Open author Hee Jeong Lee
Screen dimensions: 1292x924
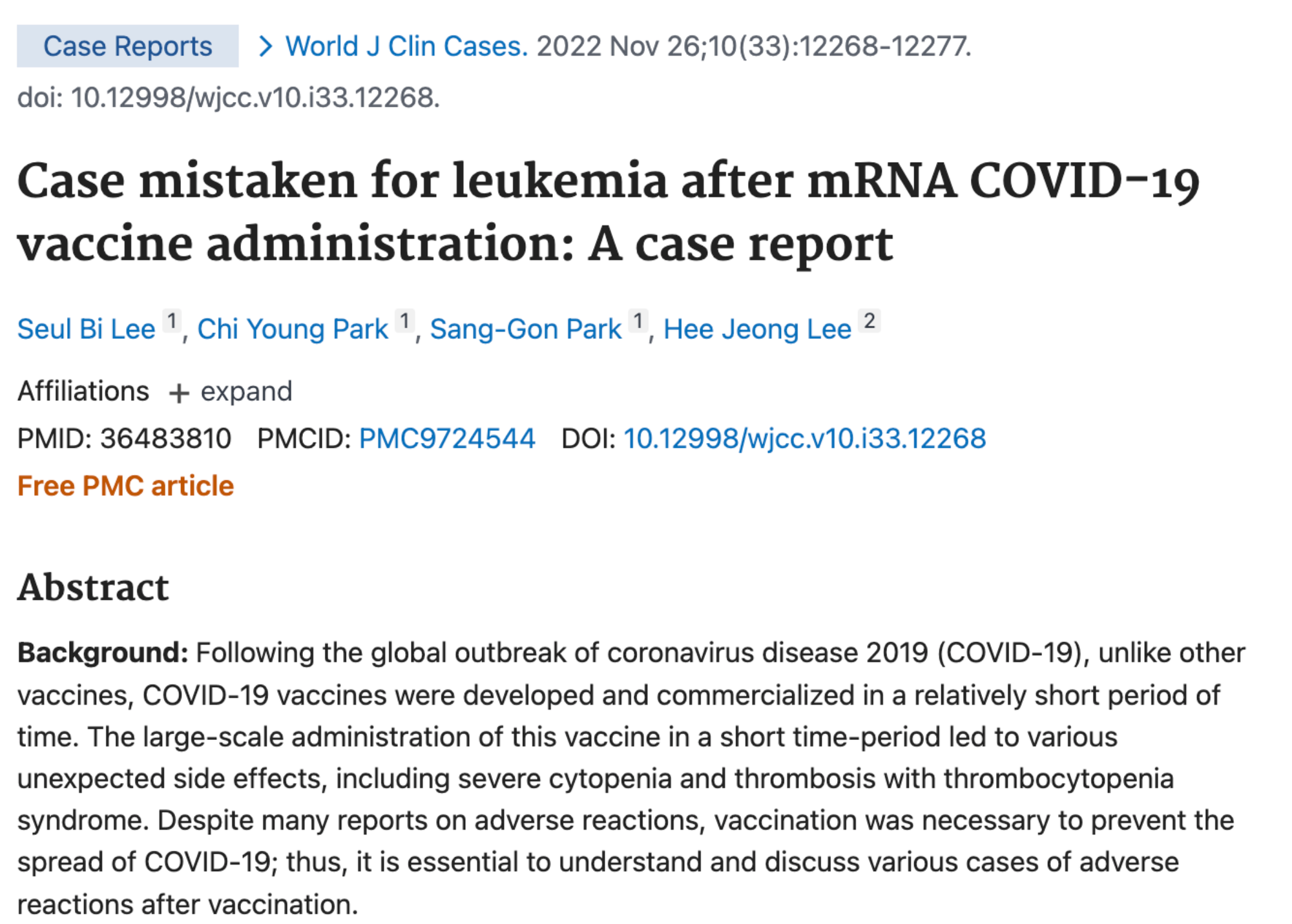[x=757, y=329]
